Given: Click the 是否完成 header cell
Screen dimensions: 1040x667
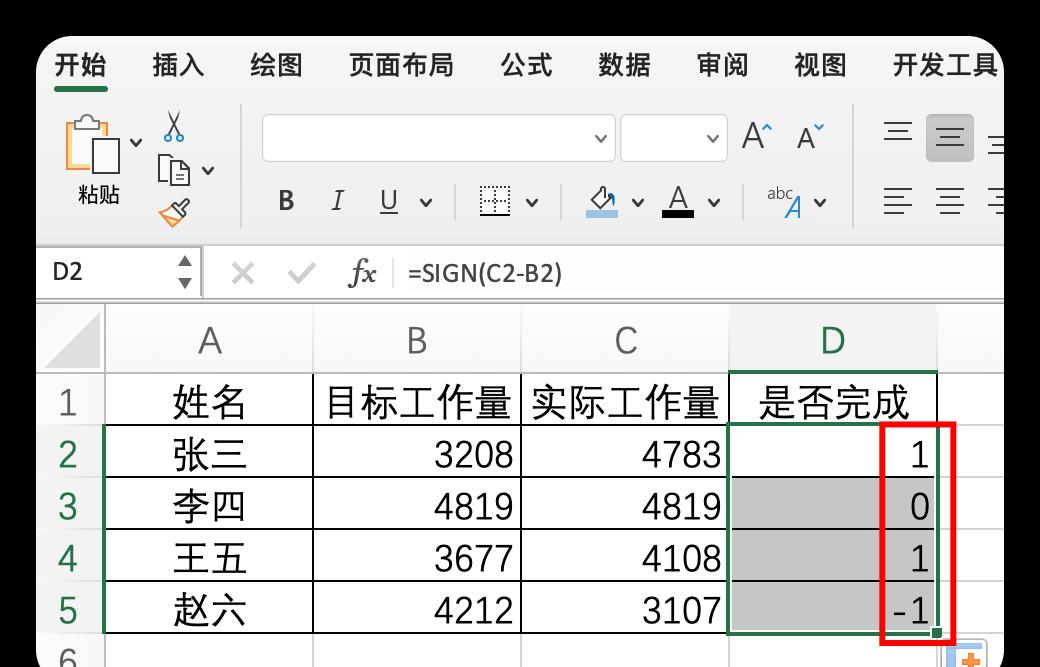Looking at the screenshot, I should click(x=833, y=400).
